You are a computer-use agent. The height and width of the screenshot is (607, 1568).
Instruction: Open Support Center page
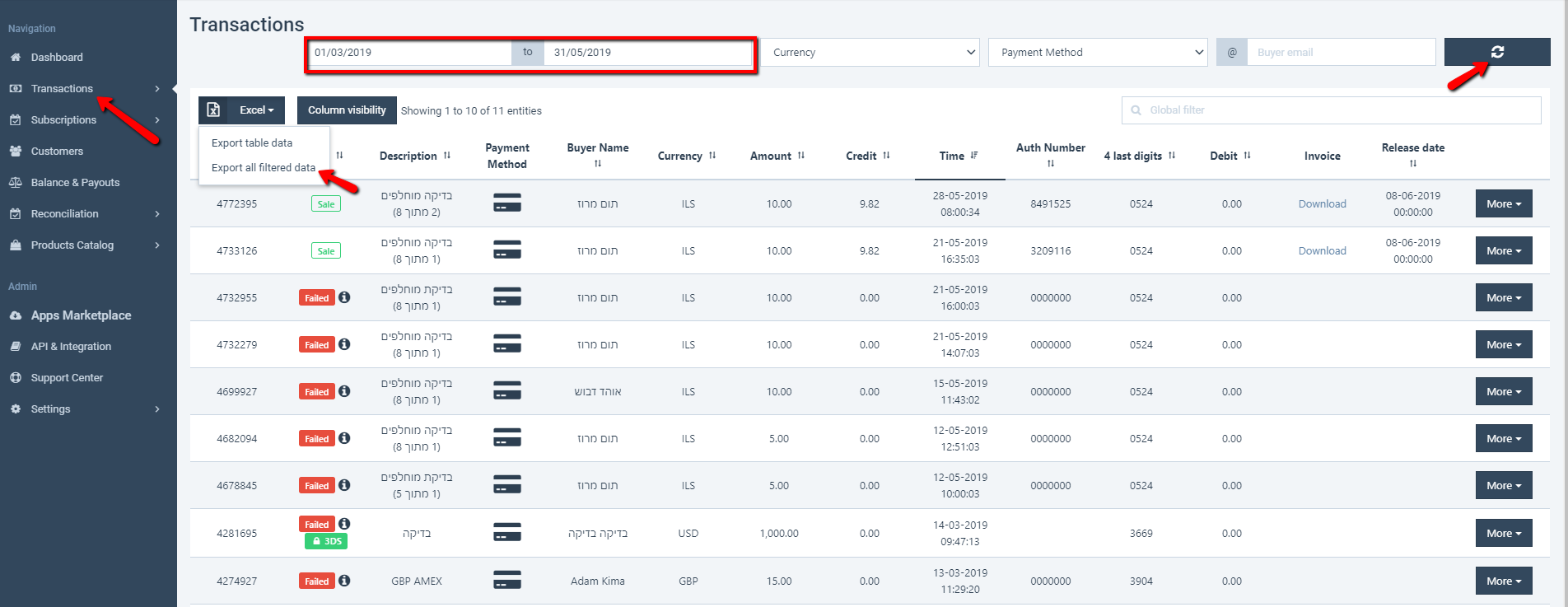click(x=67, y=378)
